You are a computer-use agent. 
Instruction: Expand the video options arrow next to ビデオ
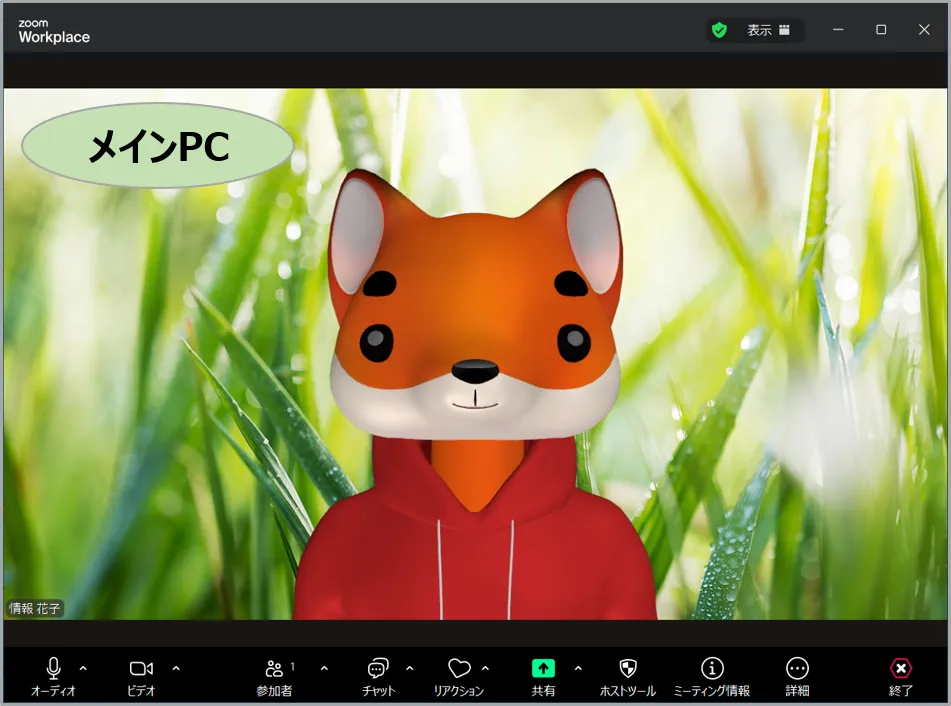click(x=176, y=668)
